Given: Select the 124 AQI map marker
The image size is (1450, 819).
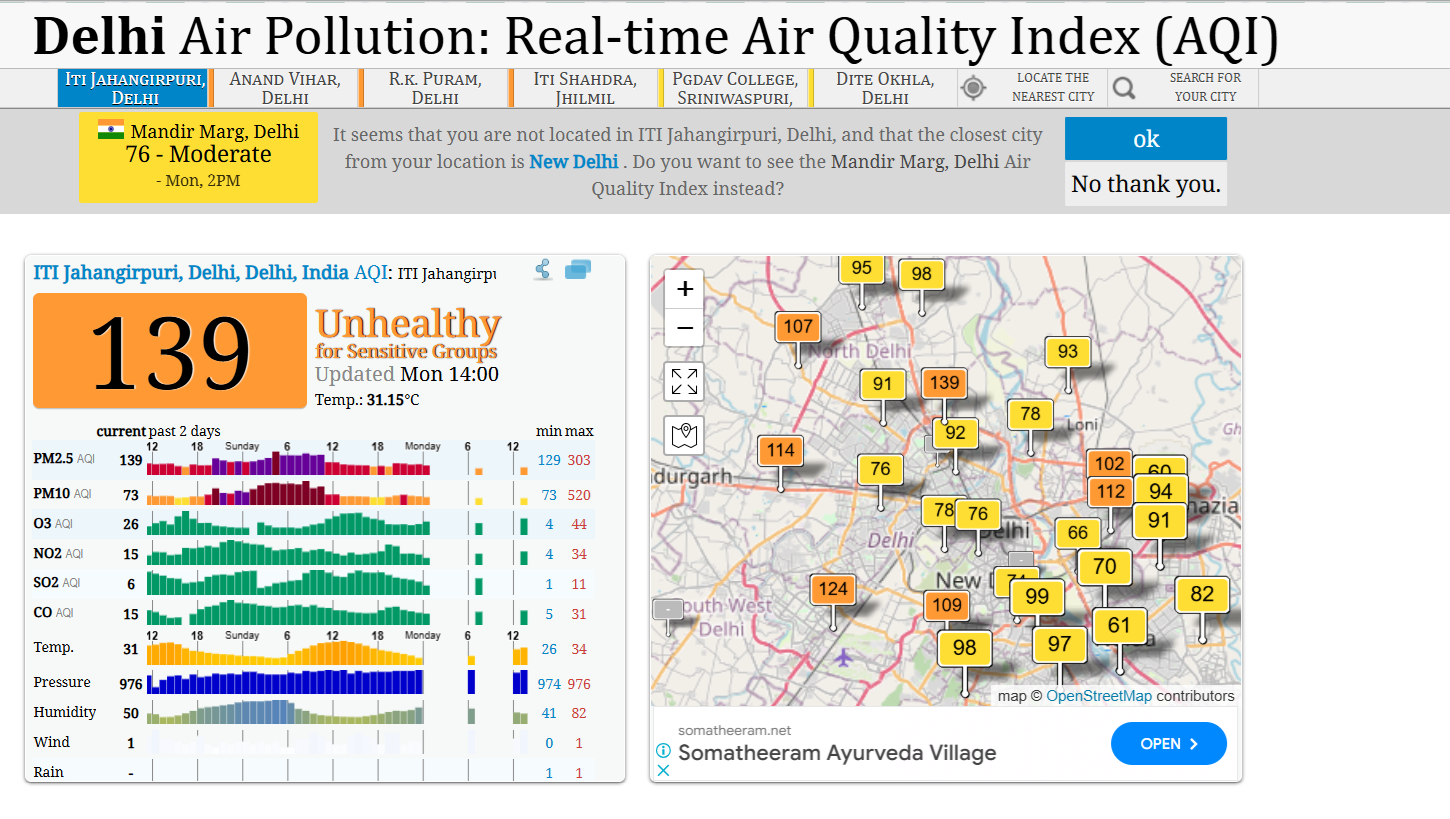Looking at the screenshot, I should click(x=833, y=589).
